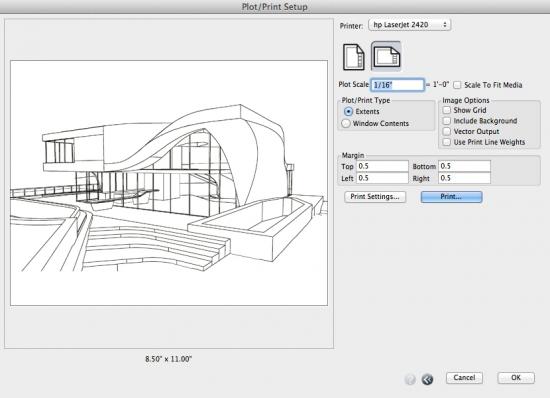
Task: Click the Cancel button
Action: tap(464, 378)
